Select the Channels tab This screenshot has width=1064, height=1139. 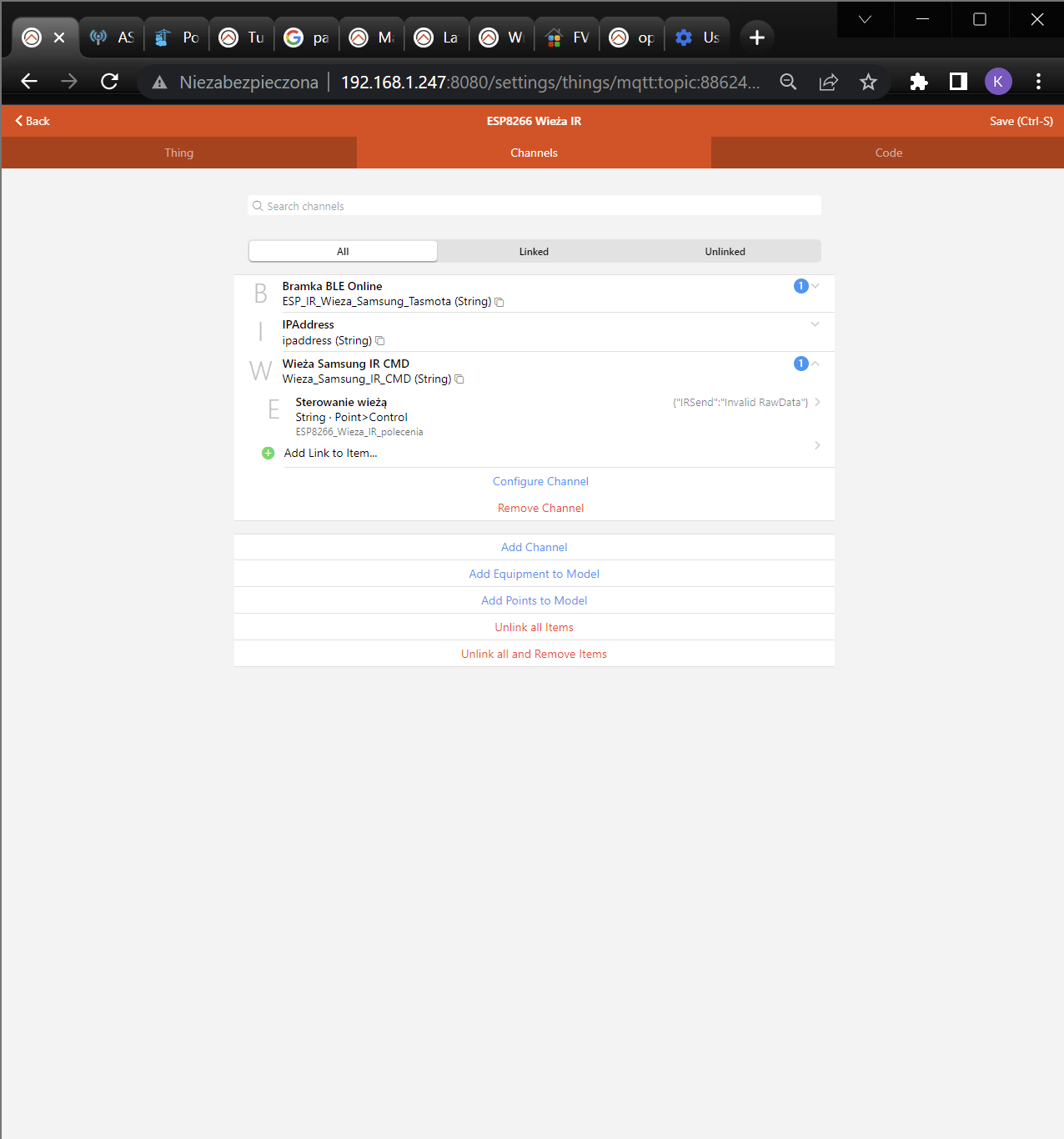[534, 153]
